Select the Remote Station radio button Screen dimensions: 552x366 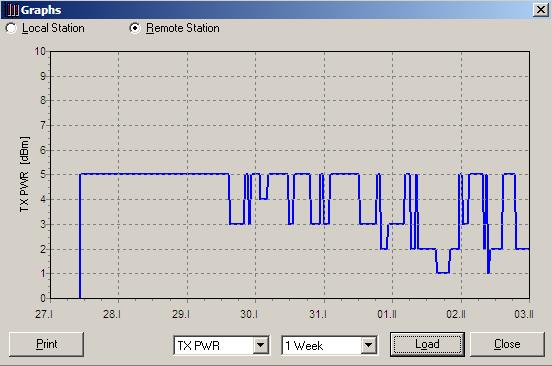(x=135, y=28)
